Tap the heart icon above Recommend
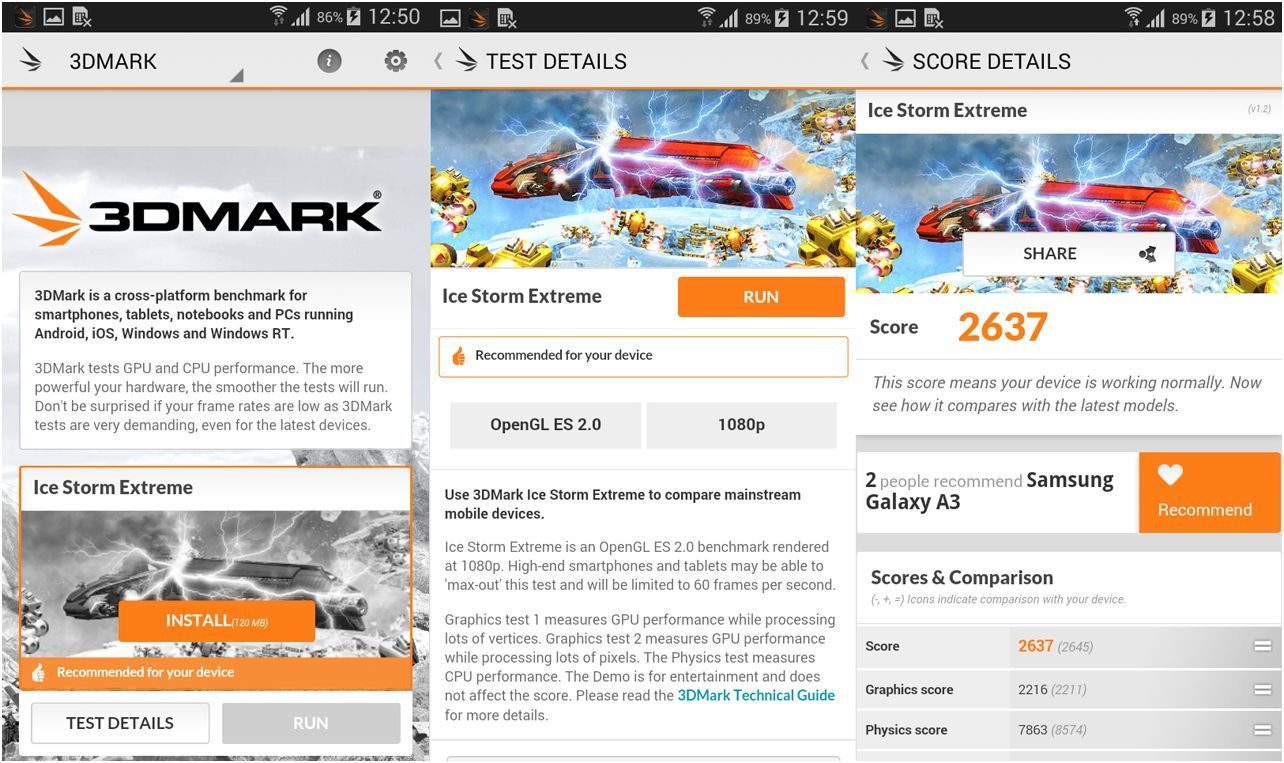Image resolution: width=1284 pixels, height=763 pixels. click(1170, 476)
